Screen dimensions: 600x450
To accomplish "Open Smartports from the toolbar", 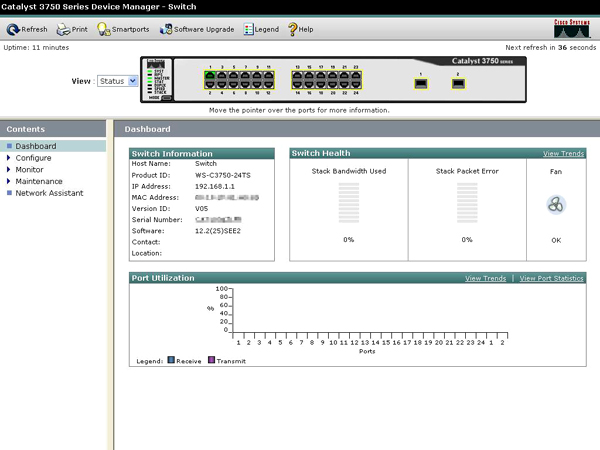I will (123, 29).
